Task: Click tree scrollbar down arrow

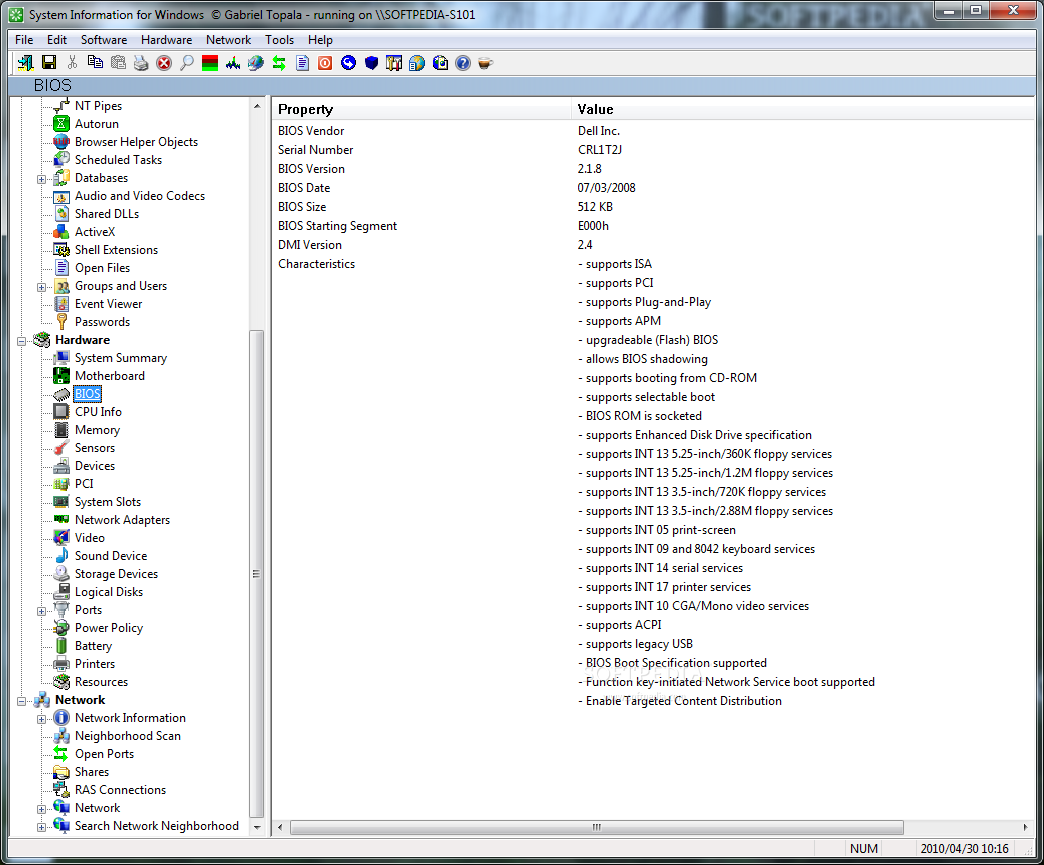Action: pyautogui.click(x=257, y=827)
